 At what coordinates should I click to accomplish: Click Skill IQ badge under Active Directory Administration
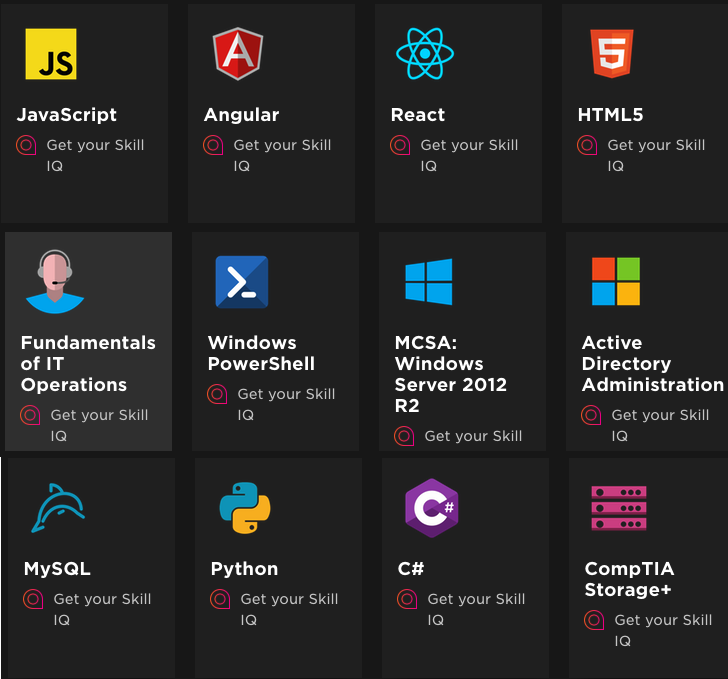pos(591,415)
